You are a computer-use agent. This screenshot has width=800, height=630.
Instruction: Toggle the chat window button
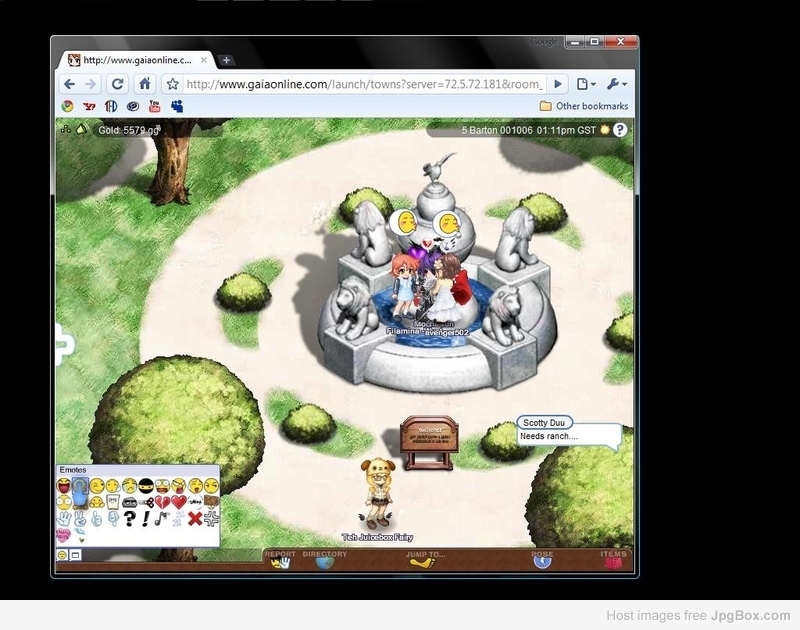click(x=75, y=555)
